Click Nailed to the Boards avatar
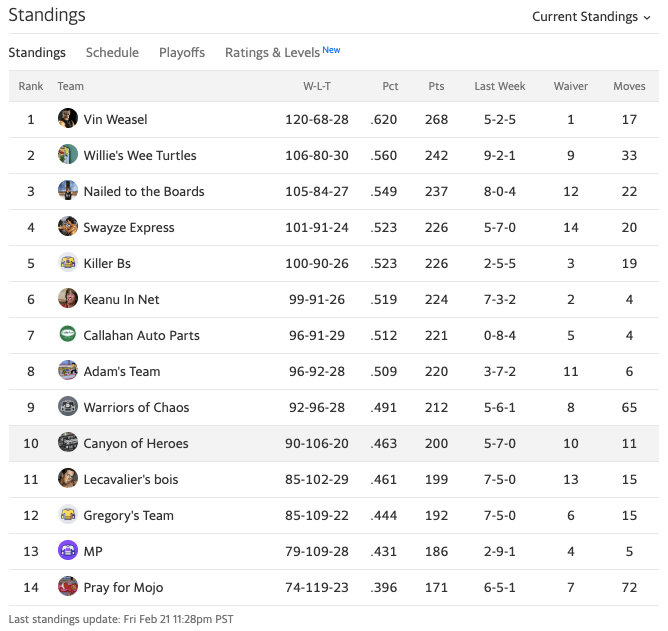Screen dimensions: 668x631 (68, 191)
